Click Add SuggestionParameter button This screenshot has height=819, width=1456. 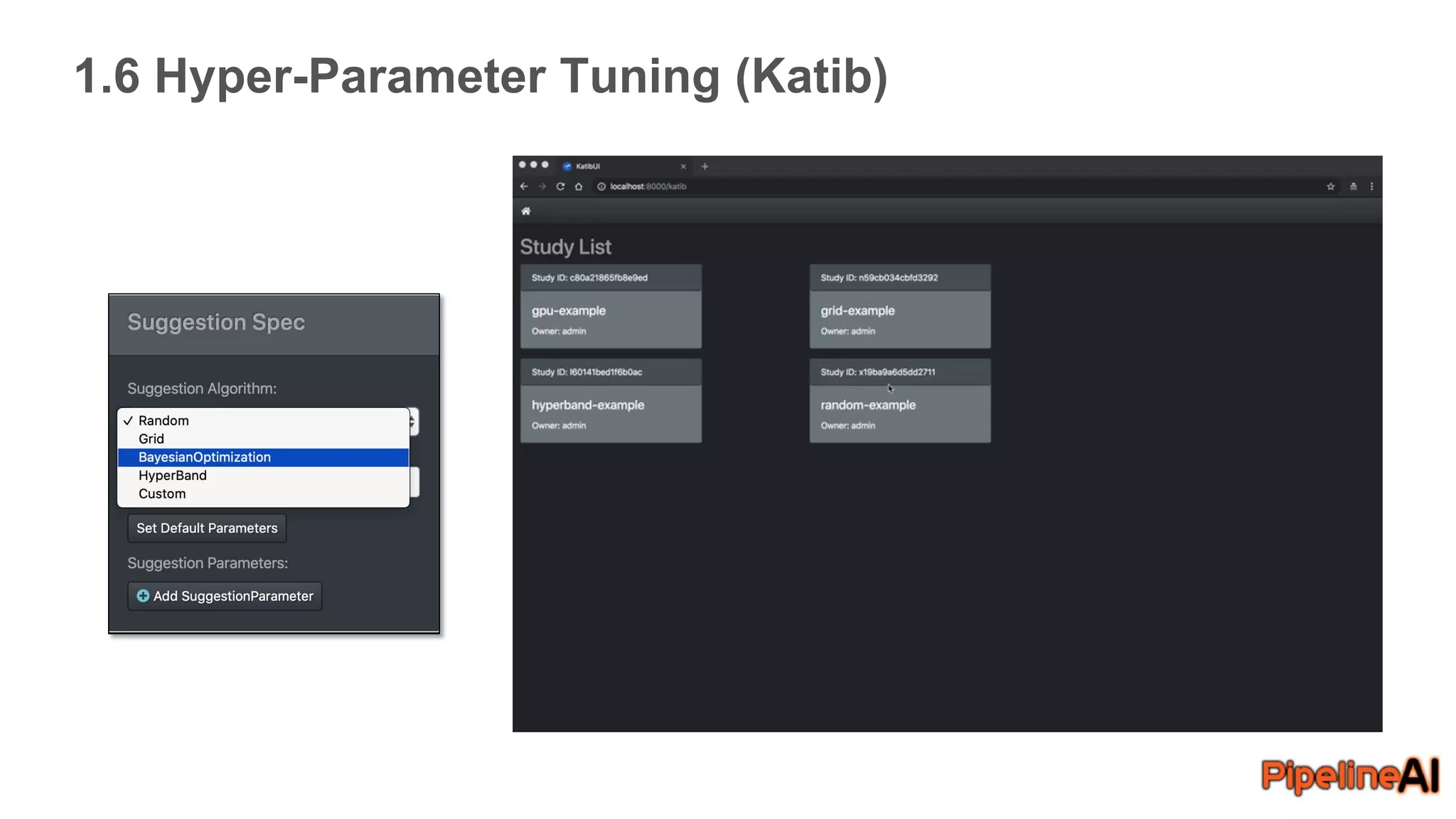pos(225,596)
